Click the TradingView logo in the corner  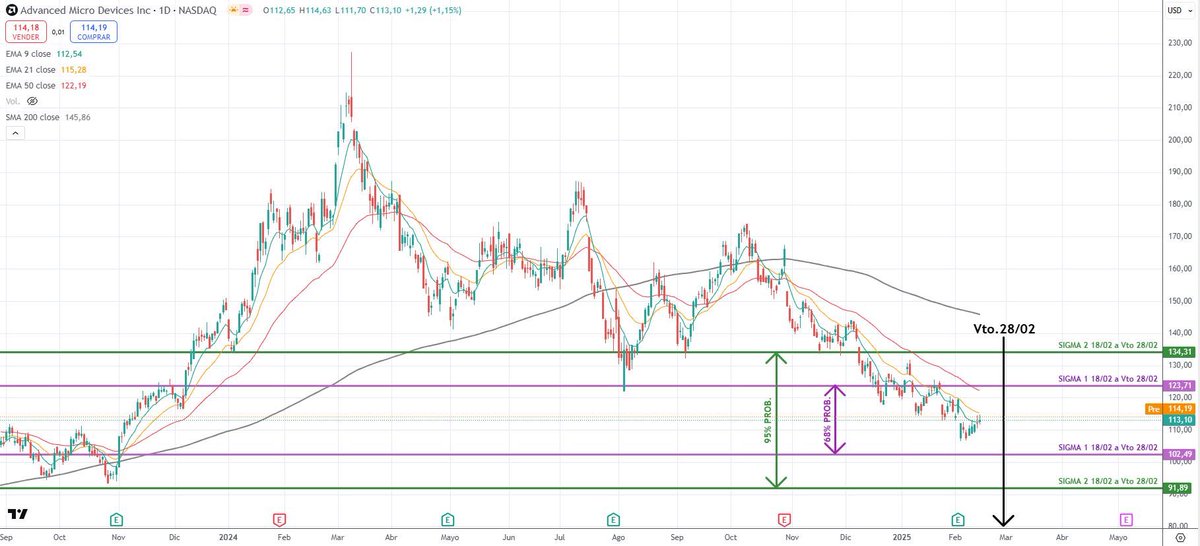click(17, 514)
